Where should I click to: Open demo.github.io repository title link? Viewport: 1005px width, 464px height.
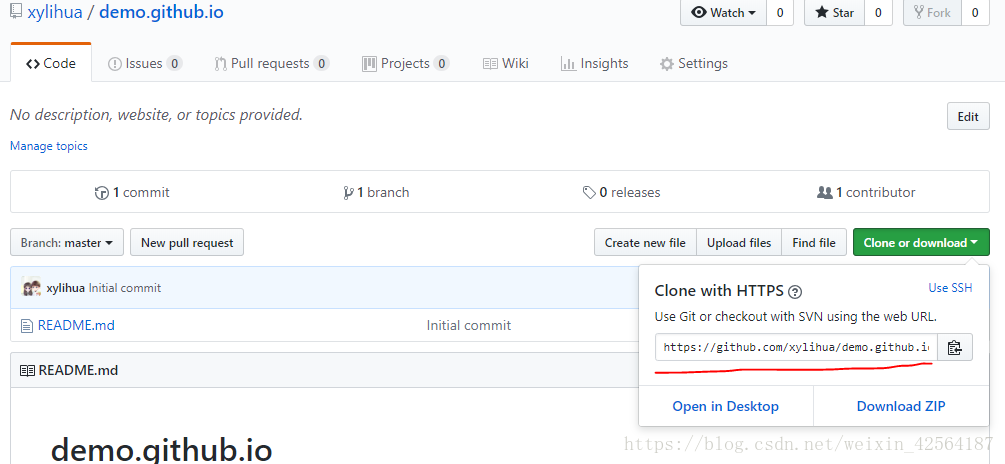162,12
